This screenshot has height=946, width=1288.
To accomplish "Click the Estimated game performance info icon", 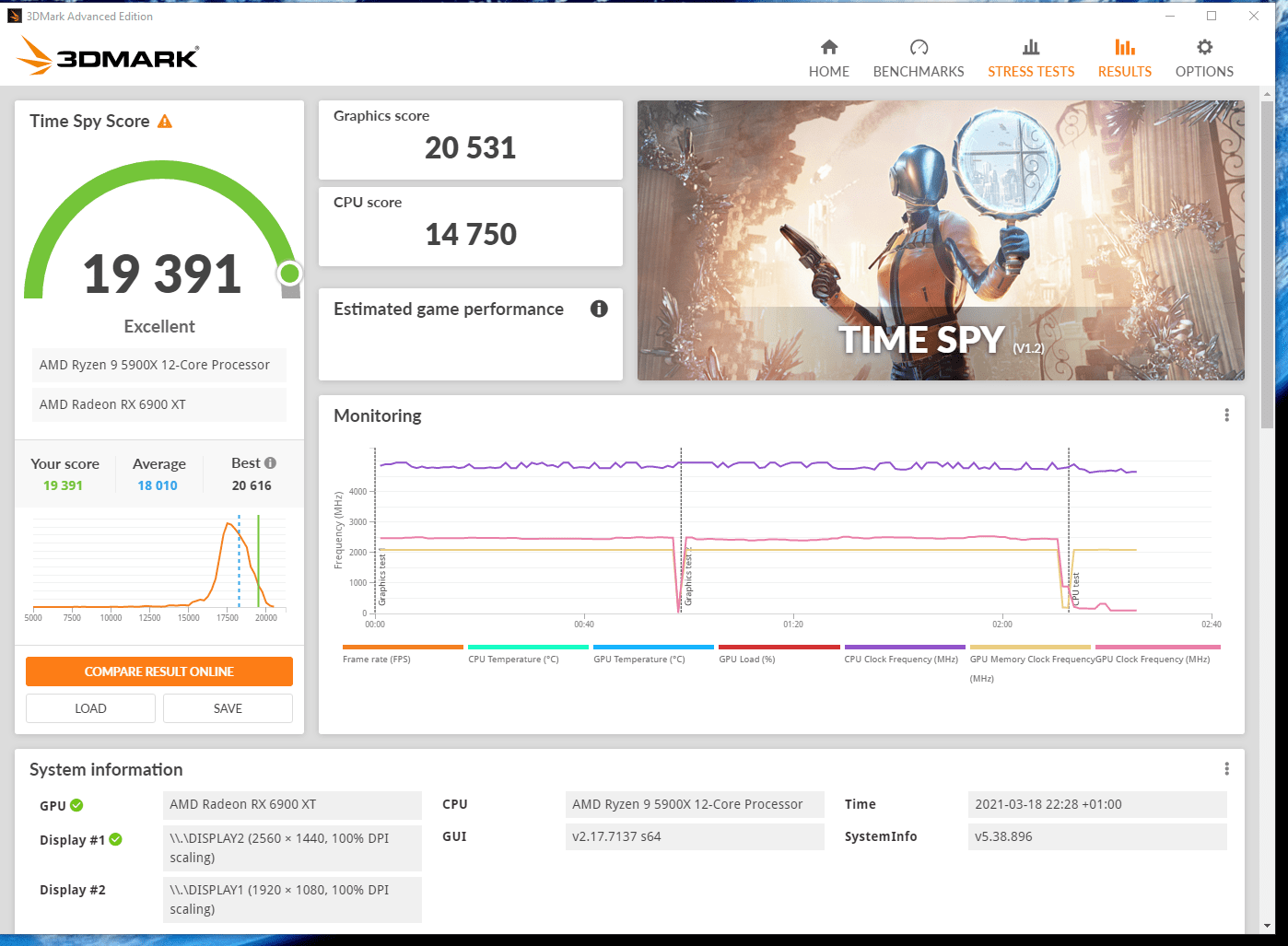I will [599, 309].
